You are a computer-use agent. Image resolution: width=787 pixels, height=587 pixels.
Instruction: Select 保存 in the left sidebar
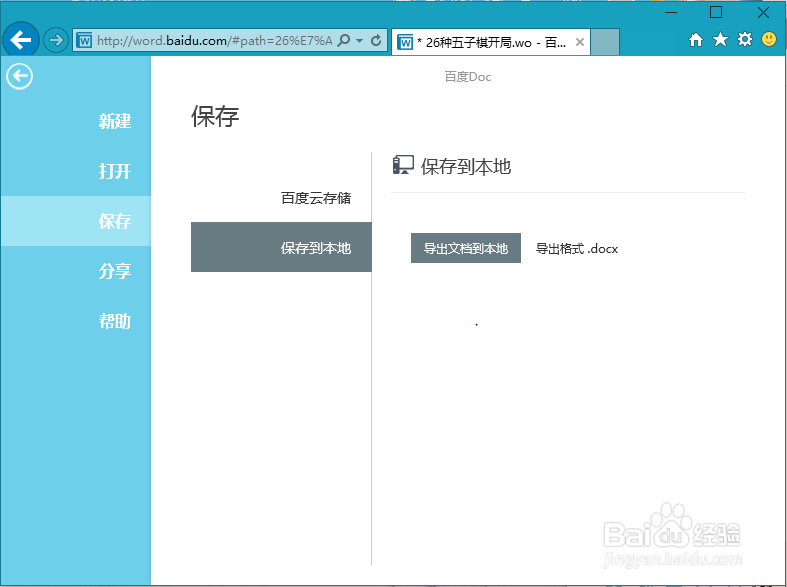tap(76, 221)
